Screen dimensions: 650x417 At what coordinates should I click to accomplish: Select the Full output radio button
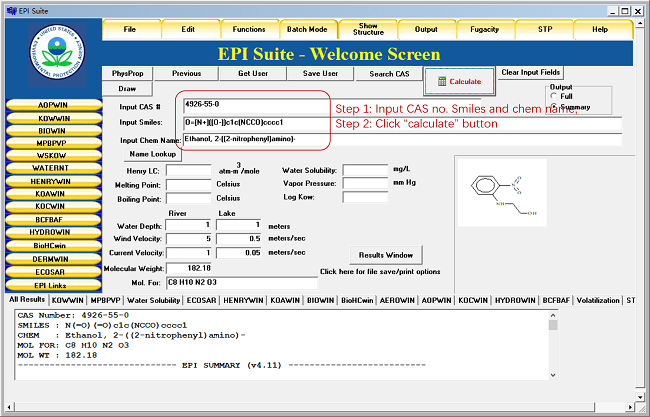point(554,96)
